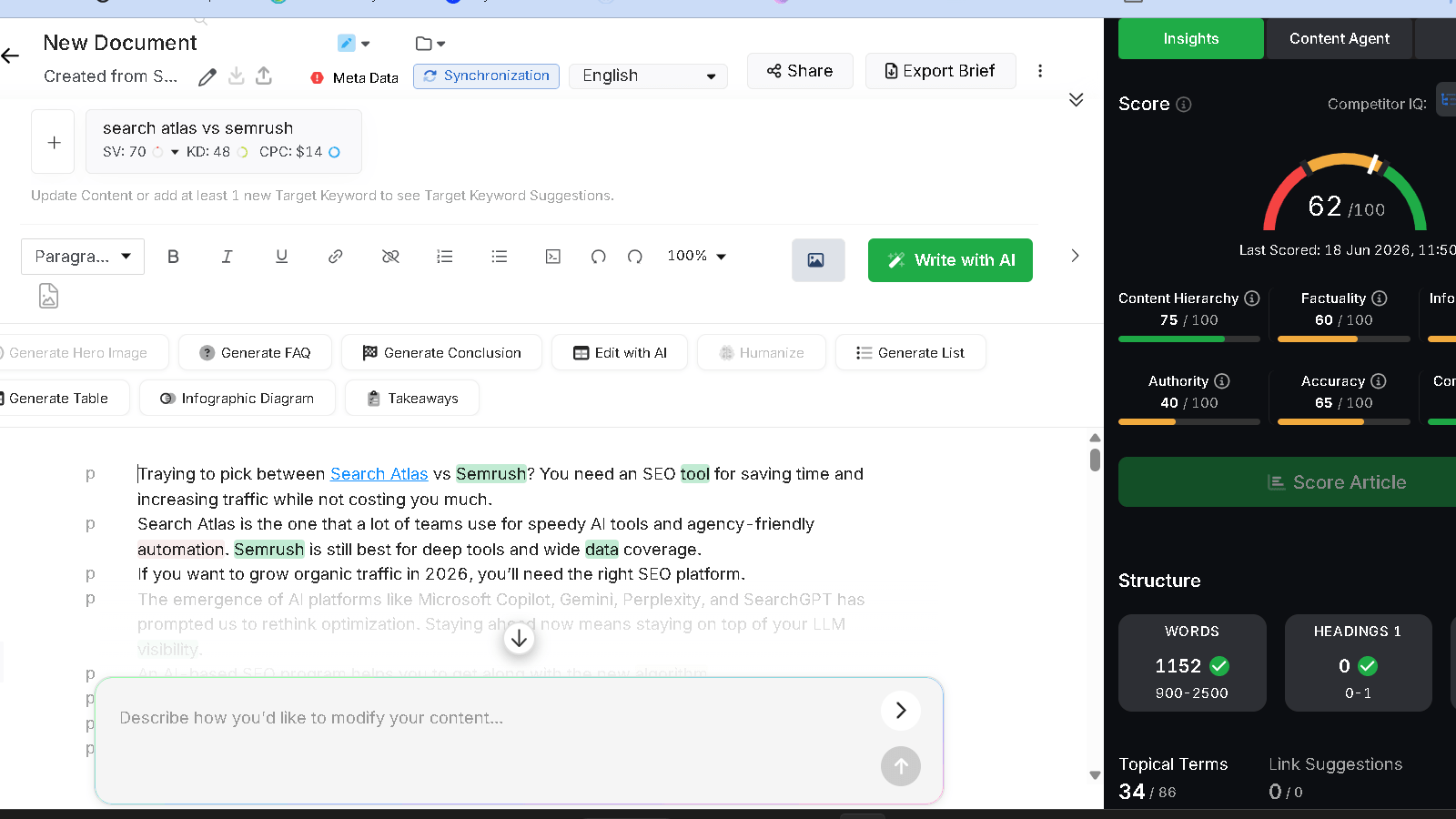Click the chevron button in the prompt box
1456x819 pixels.
pyautogui.click(x=901, y=710)
